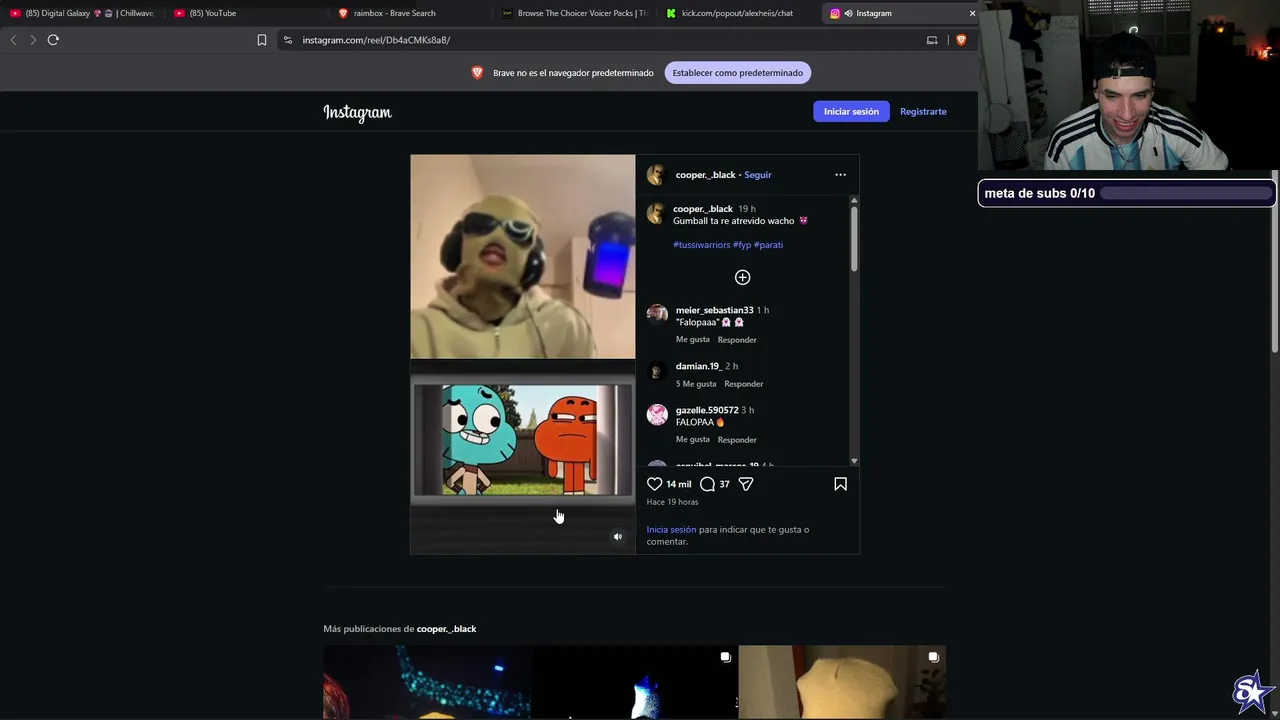Click Responder under meier_sebastian33's comment

pyautogui.click(x=737, y=340)
